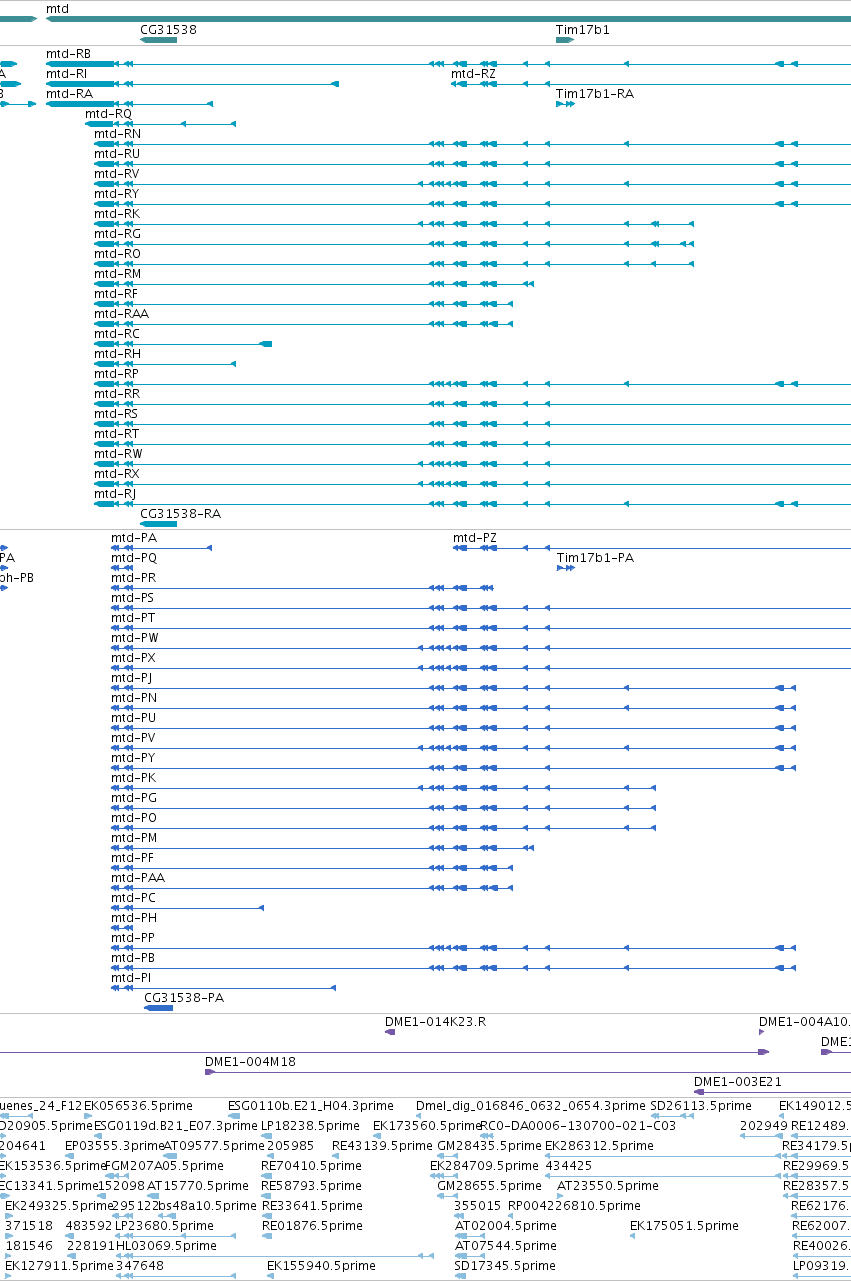
Task: Click transcript label mtd-RS
Action: (116, 413)
